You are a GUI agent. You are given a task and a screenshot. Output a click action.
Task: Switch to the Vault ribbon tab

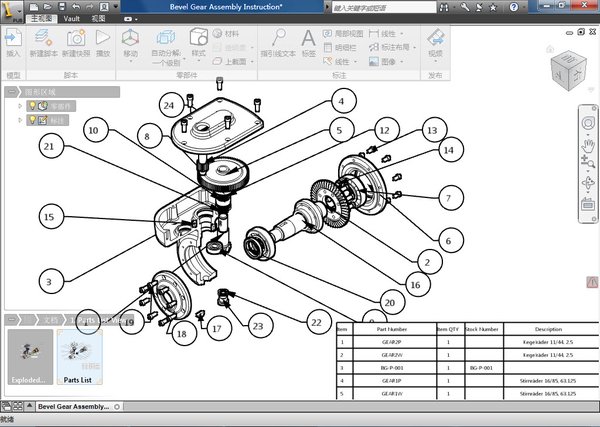(x=72, y=18)
